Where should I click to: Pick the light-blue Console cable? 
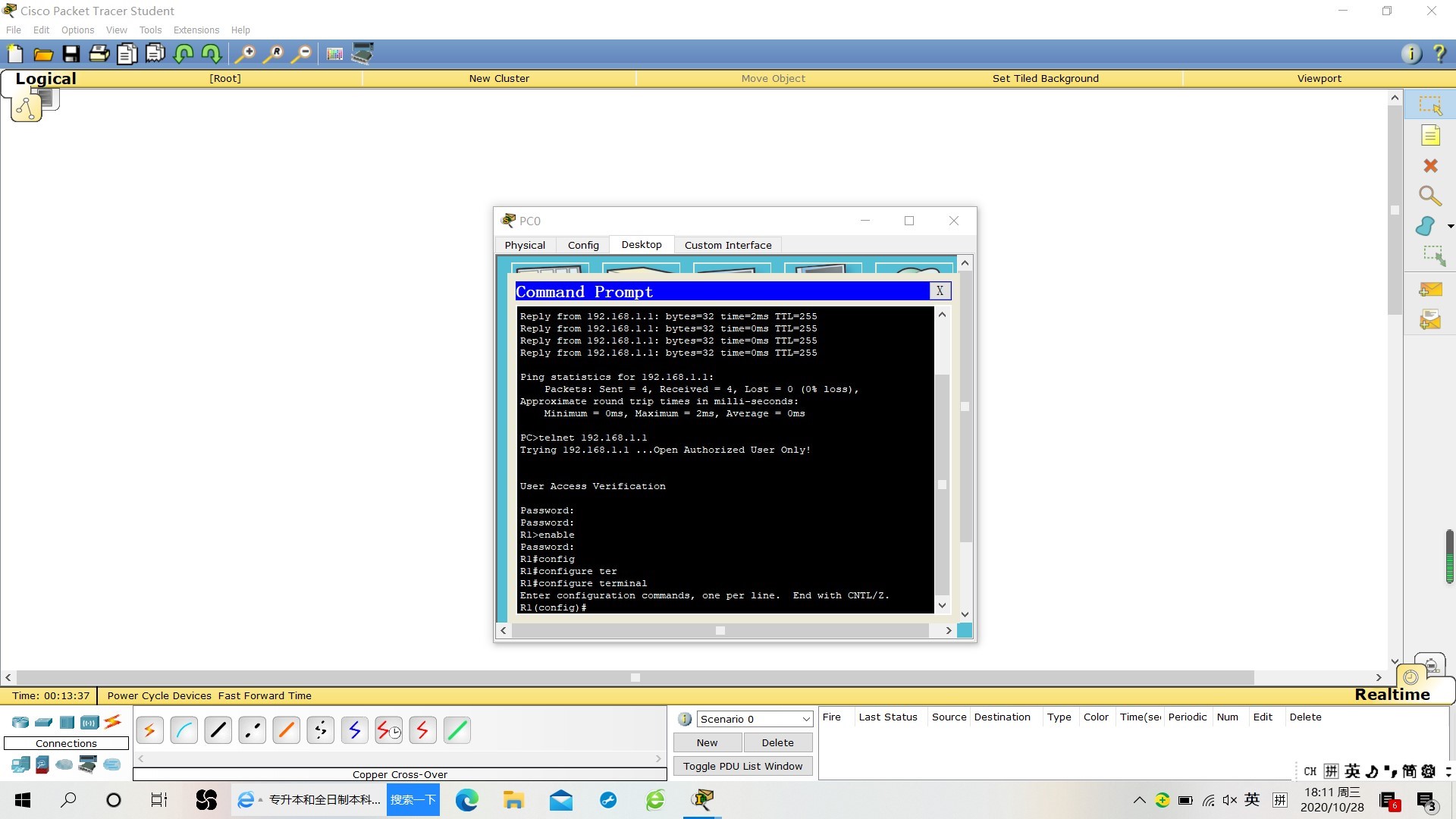pyautogui.click(x=184, y=730)
